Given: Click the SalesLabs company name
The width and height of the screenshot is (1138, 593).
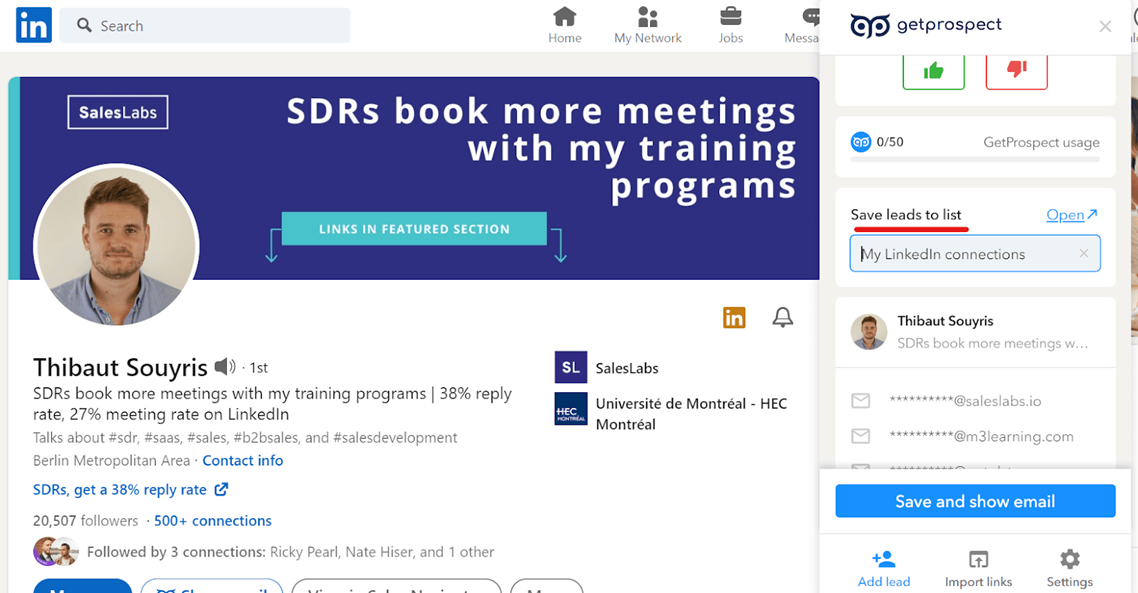Looking at the screenshot, I should tap(627, 368).
